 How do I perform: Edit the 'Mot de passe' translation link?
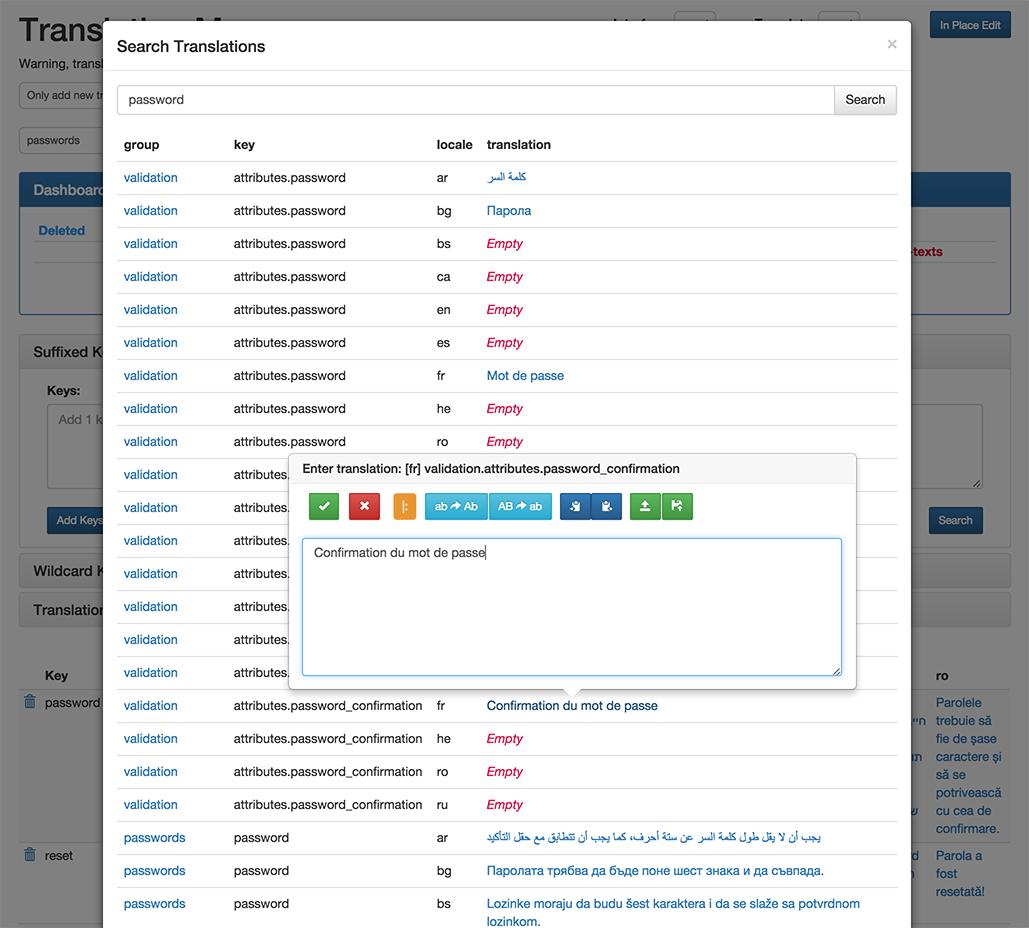coord(525,375)
